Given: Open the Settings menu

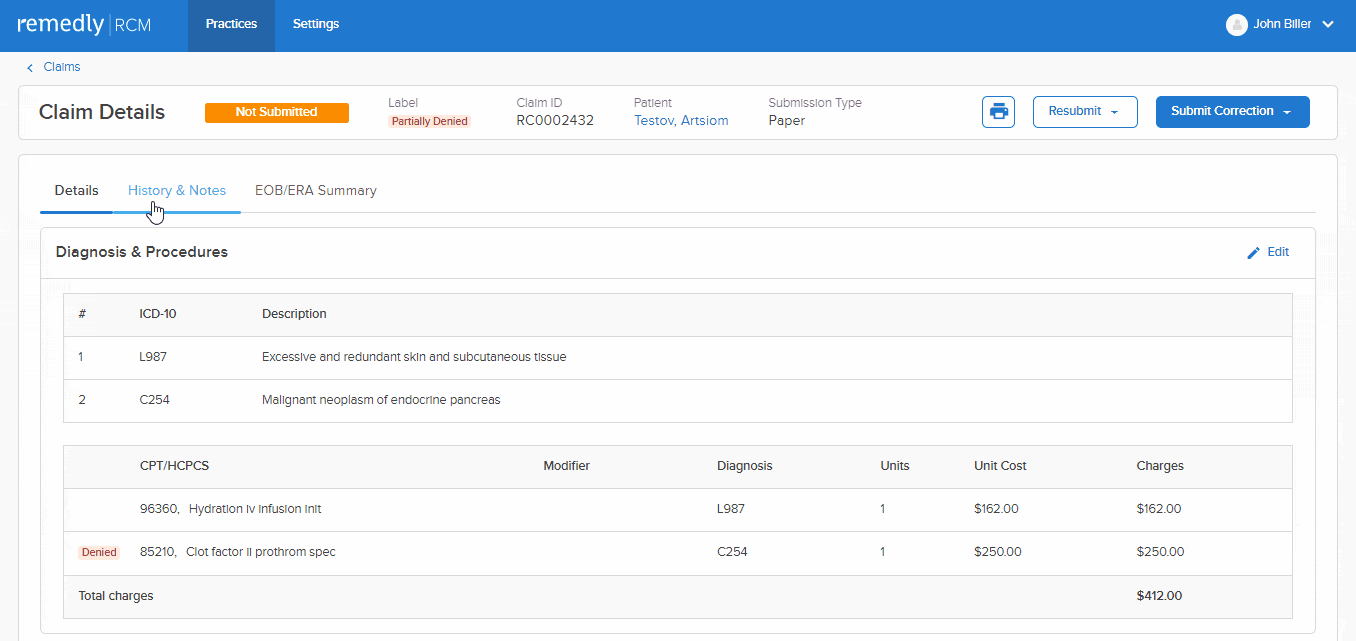Looking at the screenshot, I should (x=316, y=23).
